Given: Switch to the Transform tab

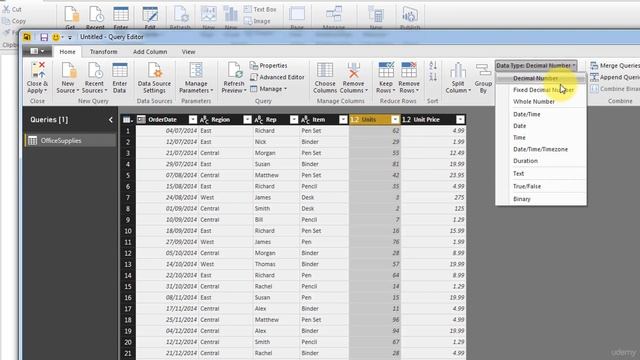Looking at the screenshot, I should pyautogui.click(x=103, y=52).
